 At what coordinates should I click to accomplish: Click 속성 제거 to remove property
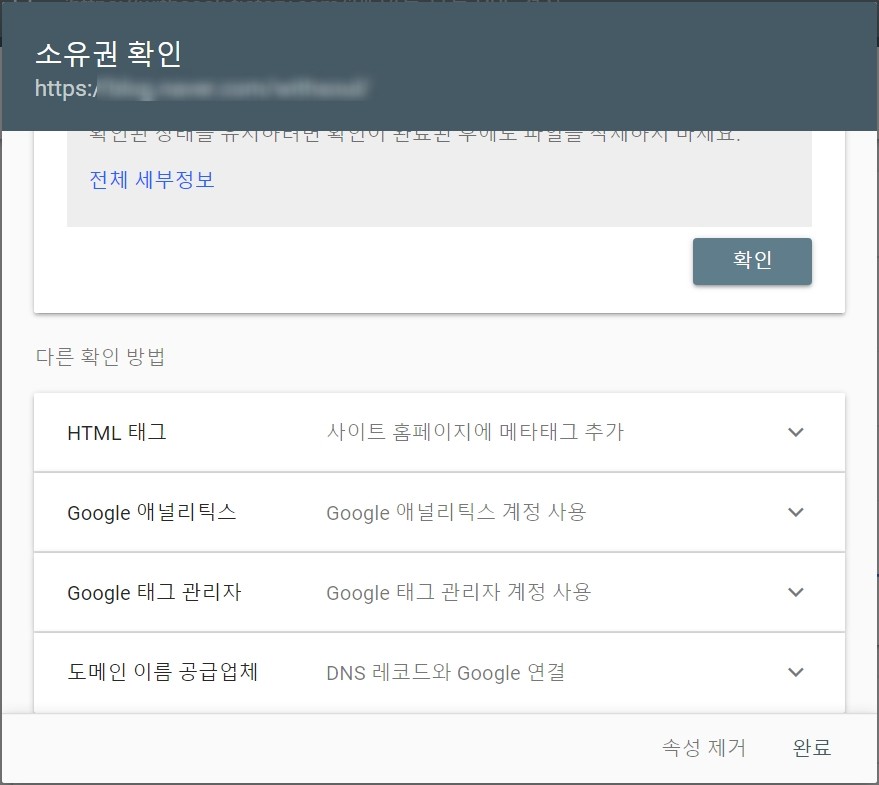[x=702, y=747]
